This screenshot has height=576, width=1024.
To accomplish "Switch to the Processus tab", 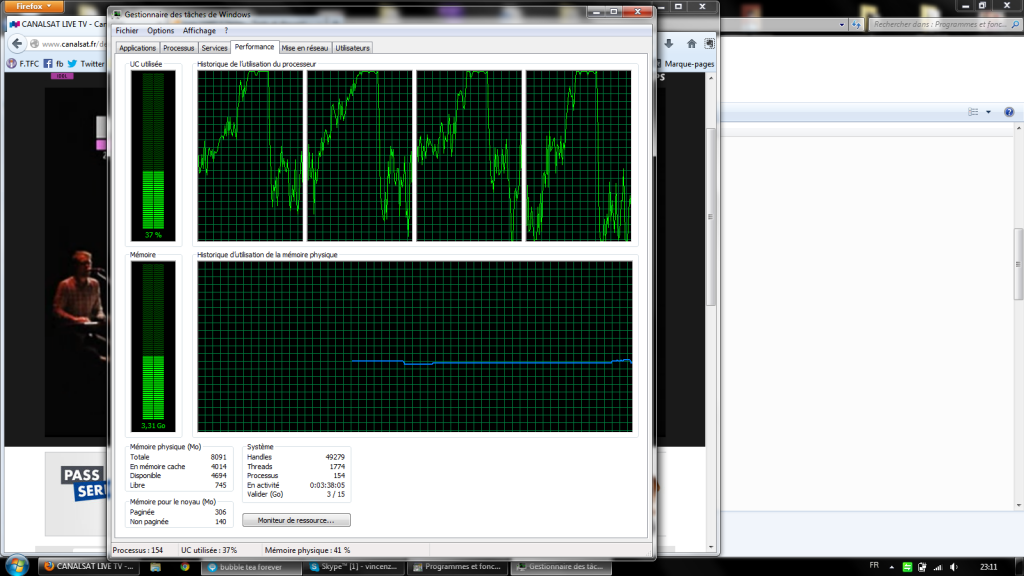I will point(178,47).
